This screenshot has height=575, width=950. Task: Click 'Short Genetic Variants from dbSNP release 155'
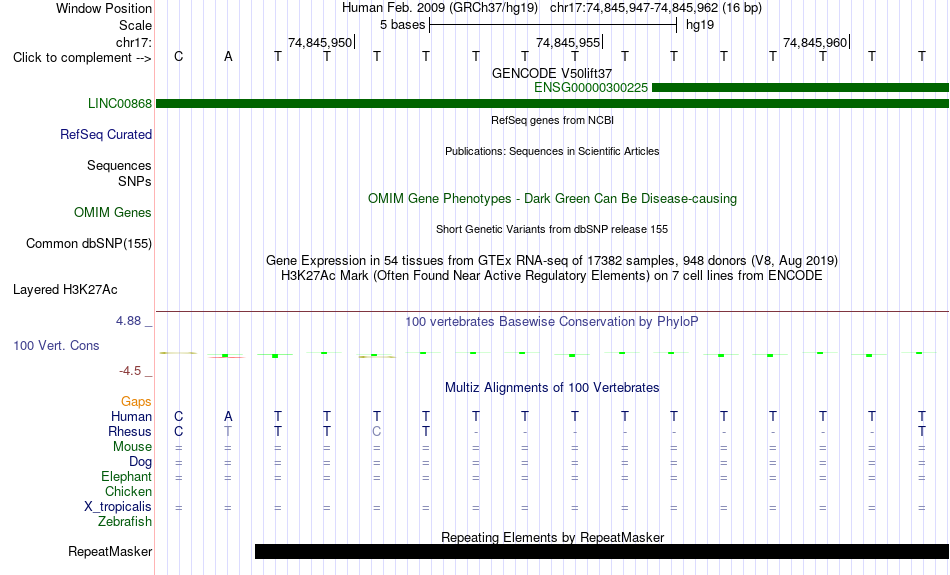point(552,229)
